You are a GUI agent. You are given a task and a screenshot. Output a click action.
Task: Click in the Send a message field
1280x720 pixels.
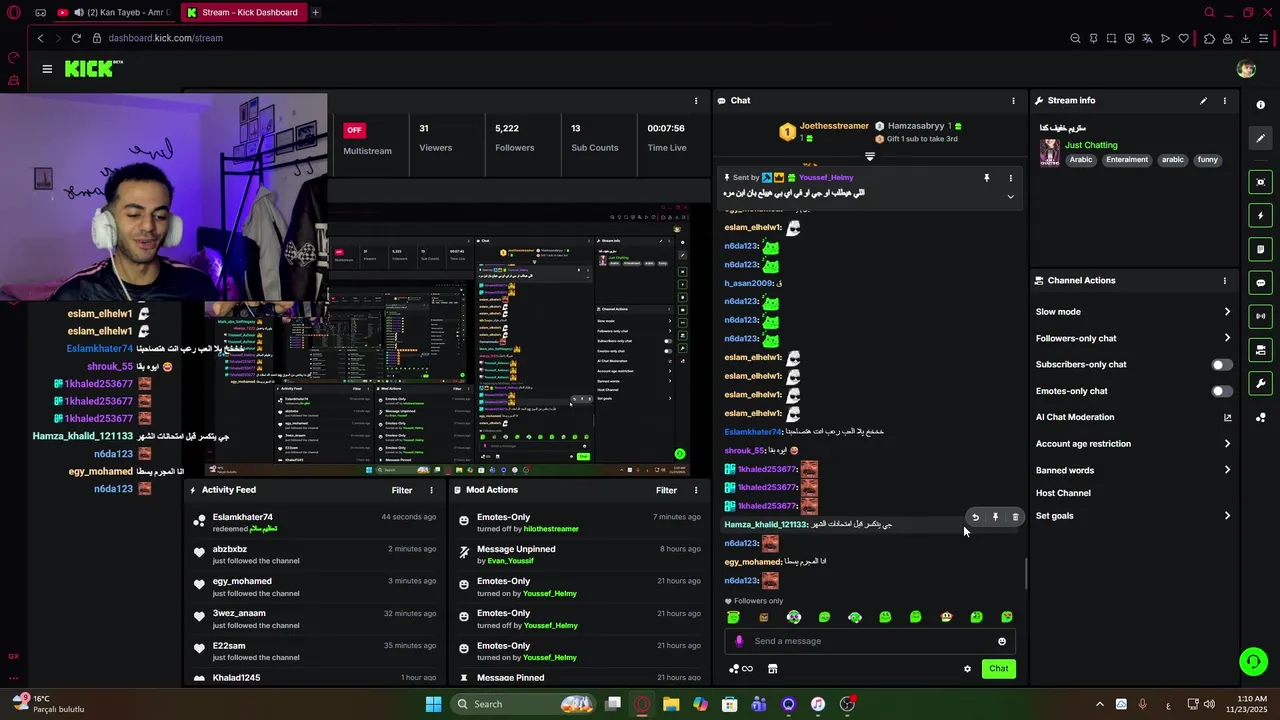(868, 641)
